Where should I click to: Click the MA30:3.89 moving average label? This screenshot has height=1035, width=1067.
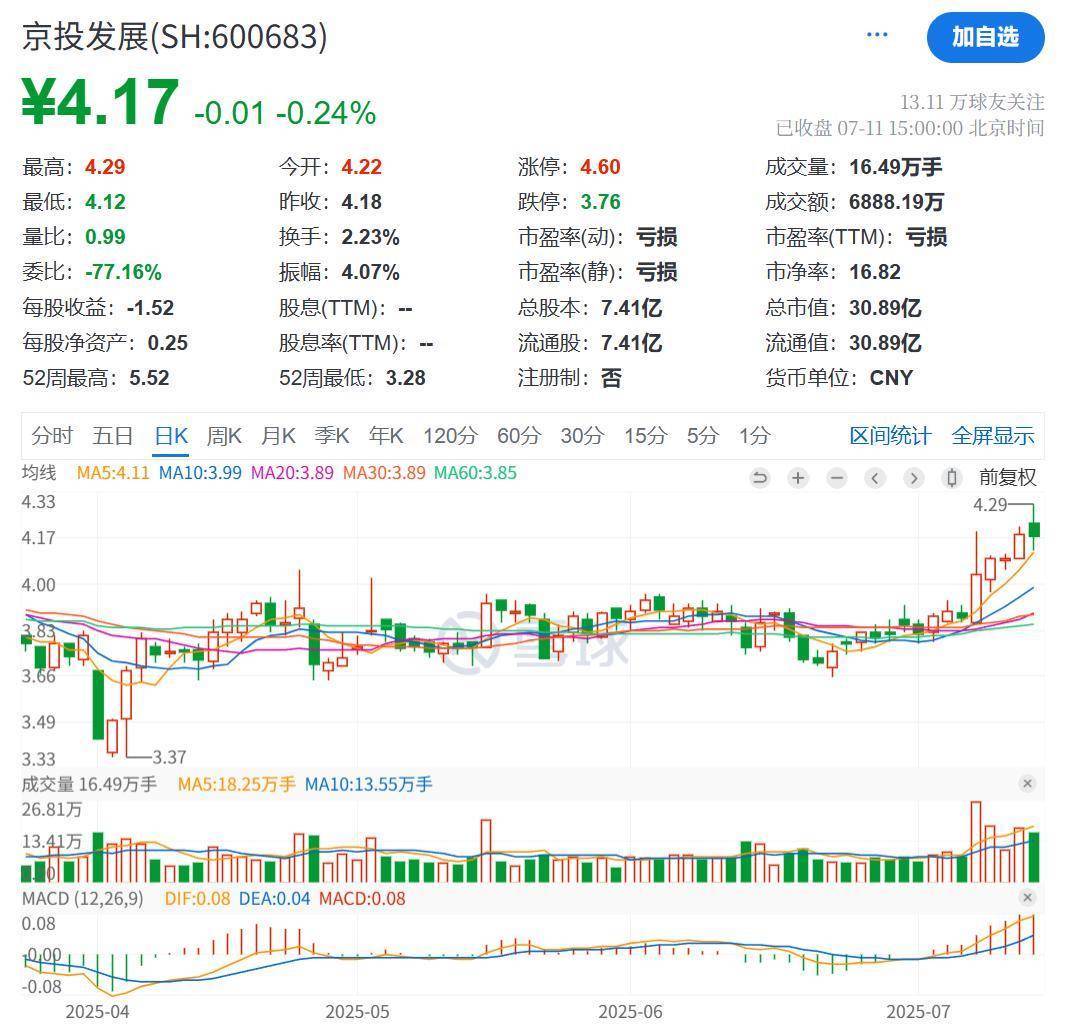click(384, 472)
